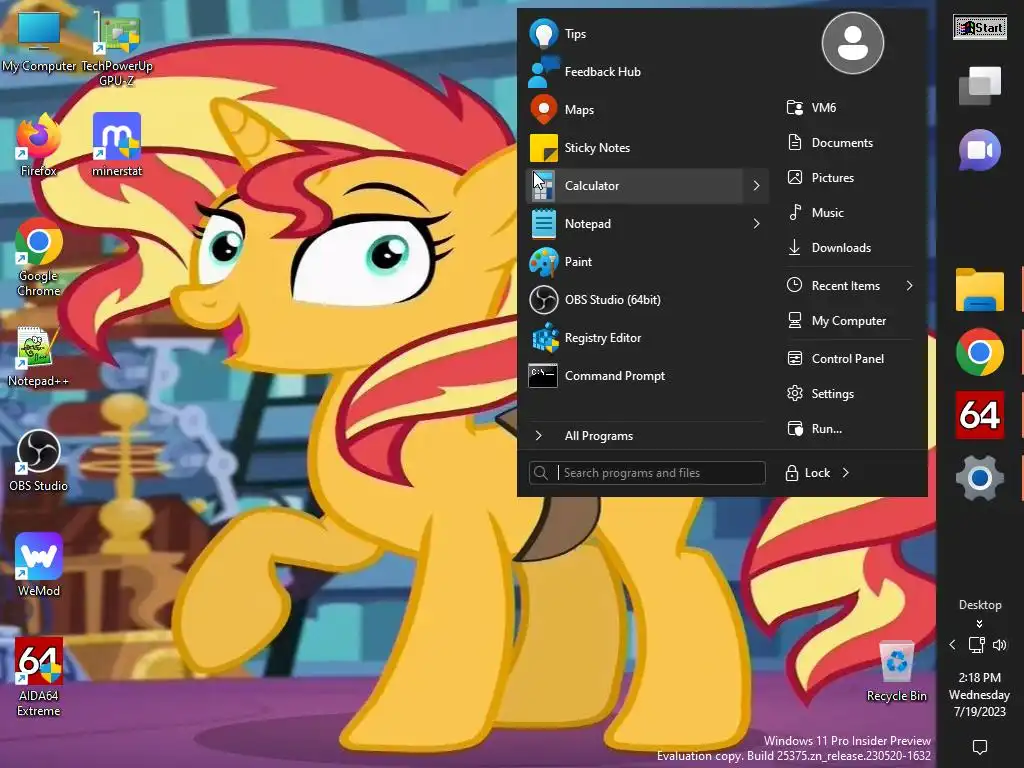Click the user account avatar

pos(852,43)
